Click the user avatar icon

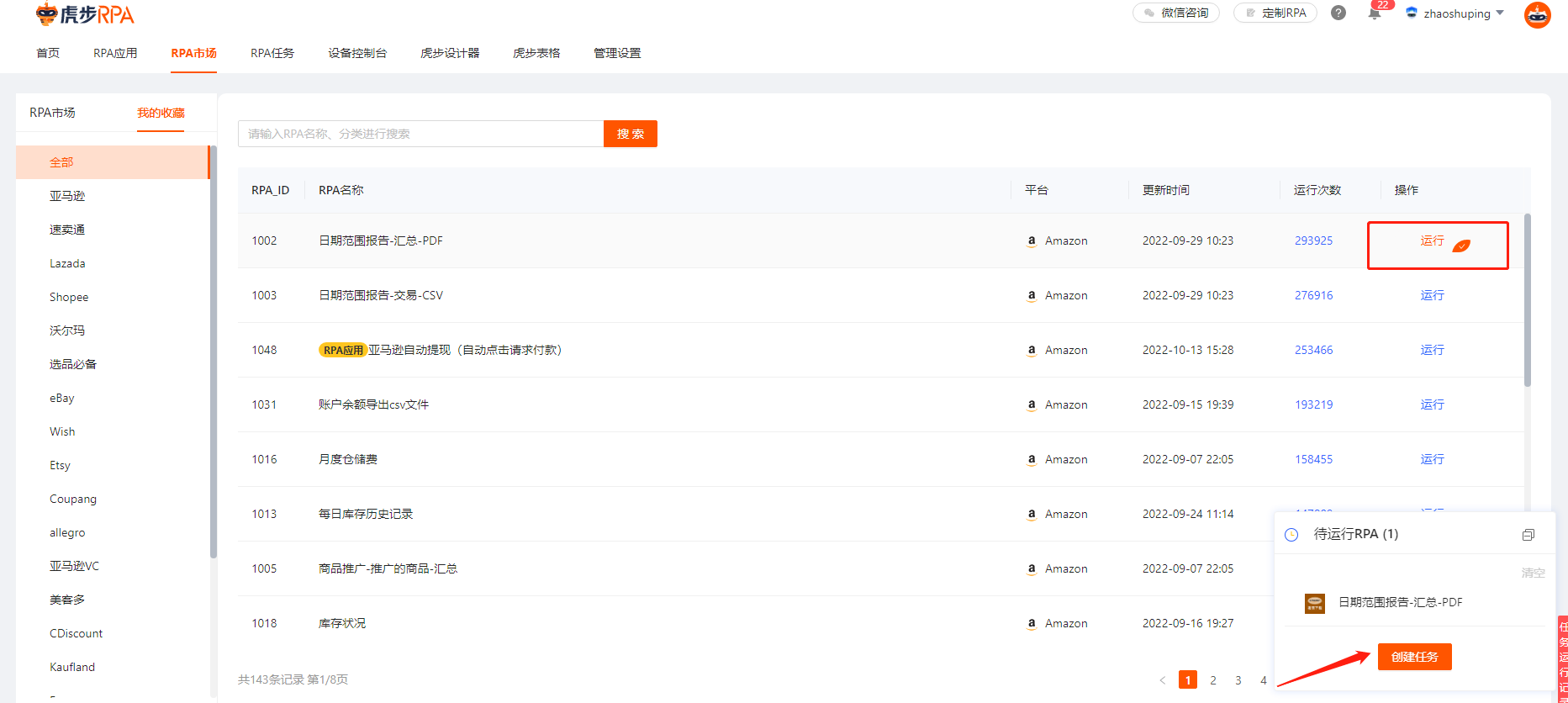pyautogui.click(x=1538, y=14)
